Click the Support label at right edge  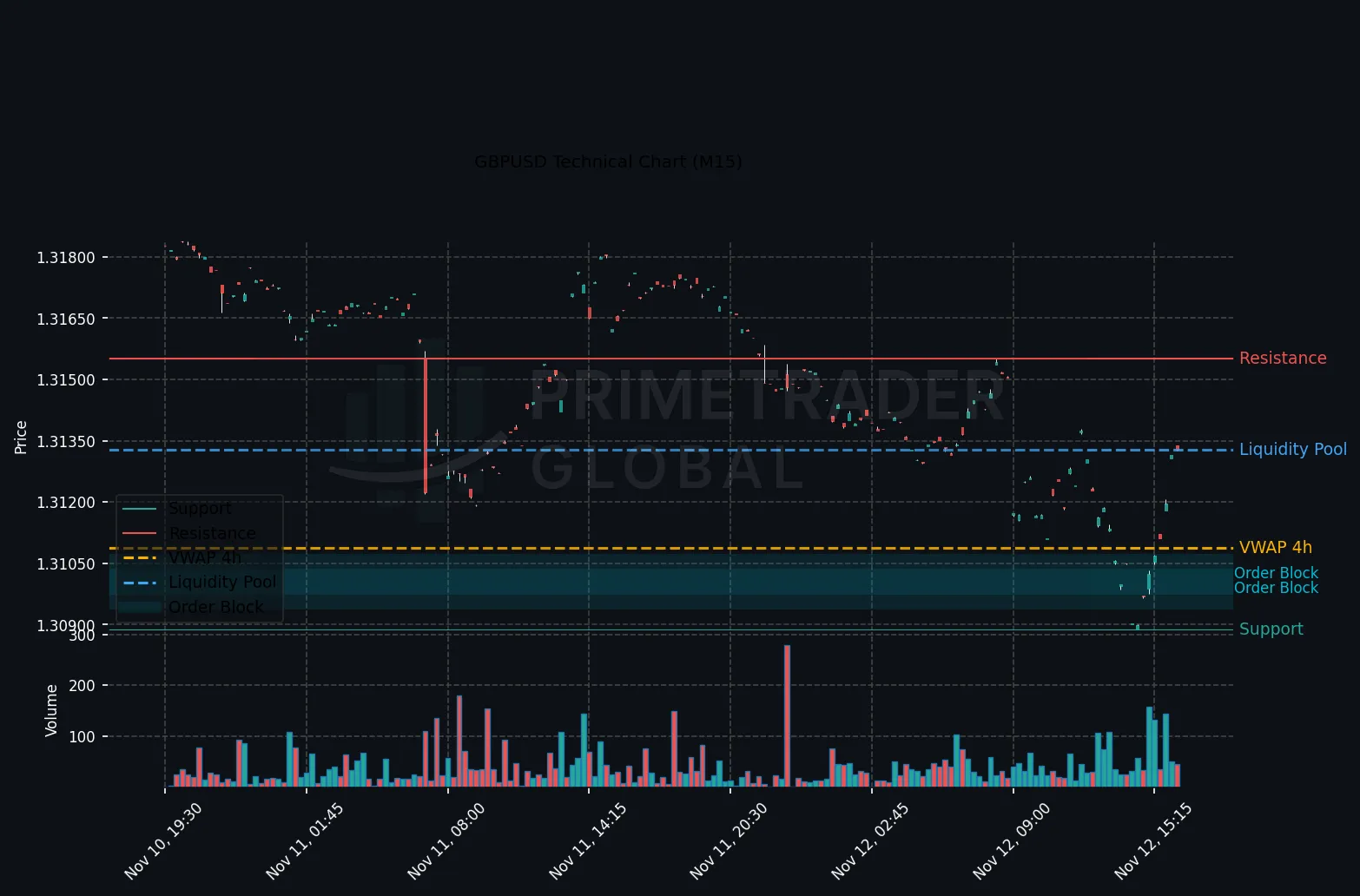click(1271, 629)
